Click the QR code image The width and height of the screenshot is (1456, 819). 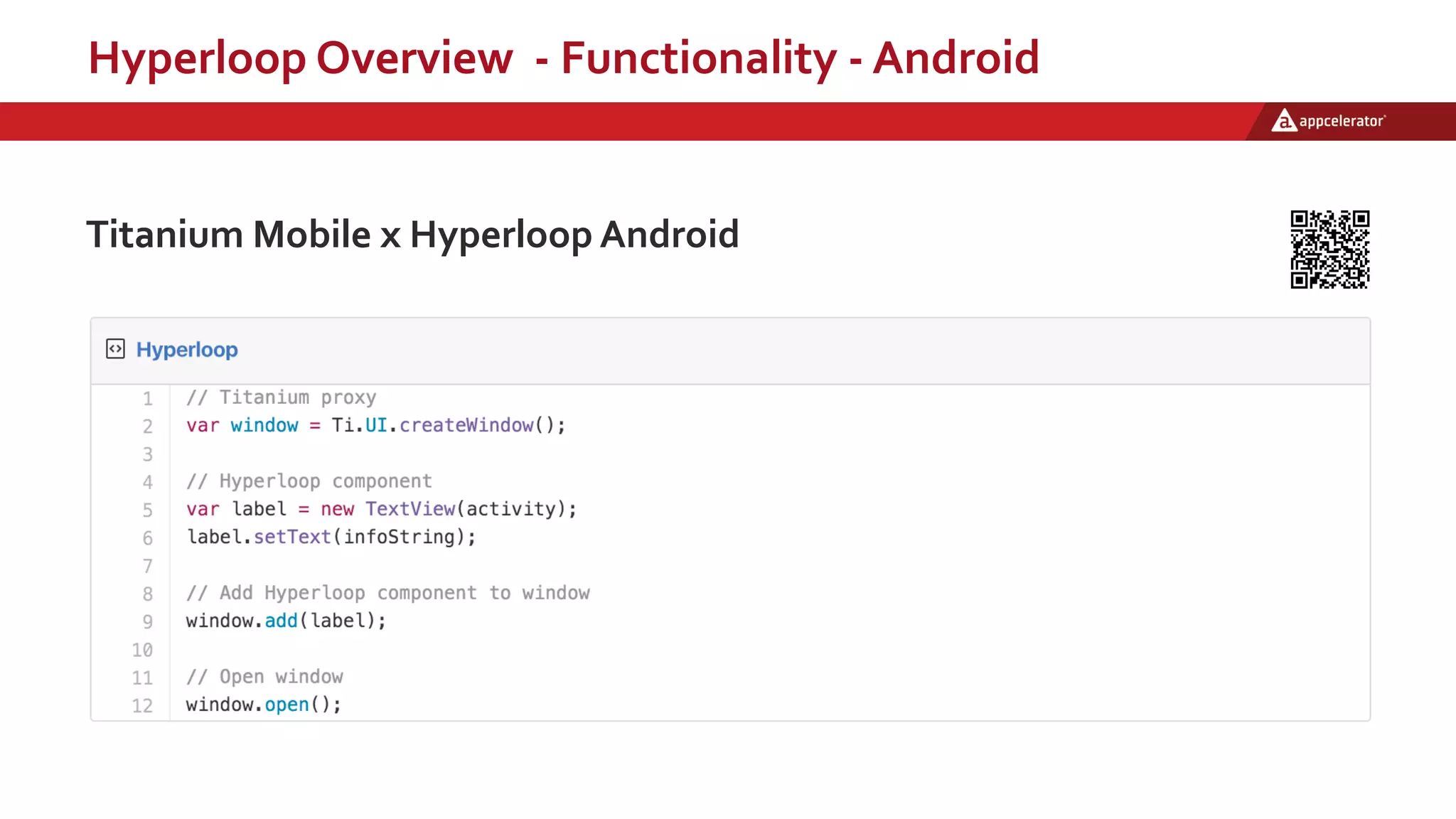coord(1329,250)
